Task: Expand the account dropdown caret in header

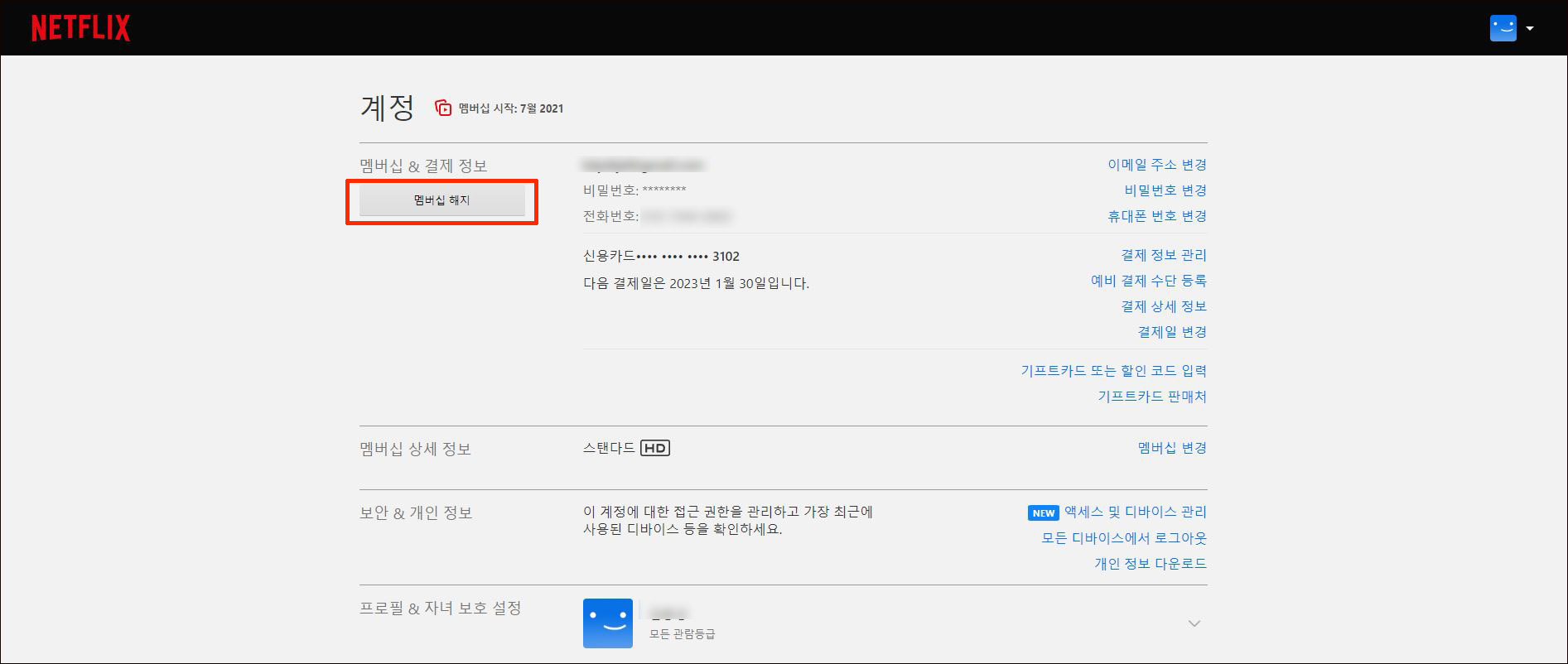Action: 1529,28
